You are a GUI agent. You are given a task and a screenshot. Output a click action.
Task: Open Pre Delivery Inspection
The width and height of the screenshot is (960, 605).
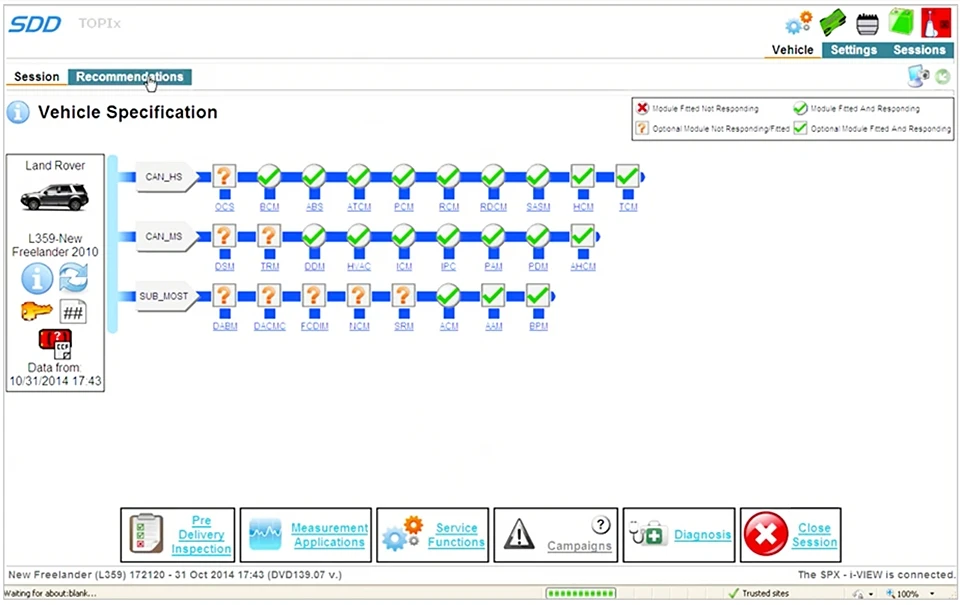[x=178, y=535]
